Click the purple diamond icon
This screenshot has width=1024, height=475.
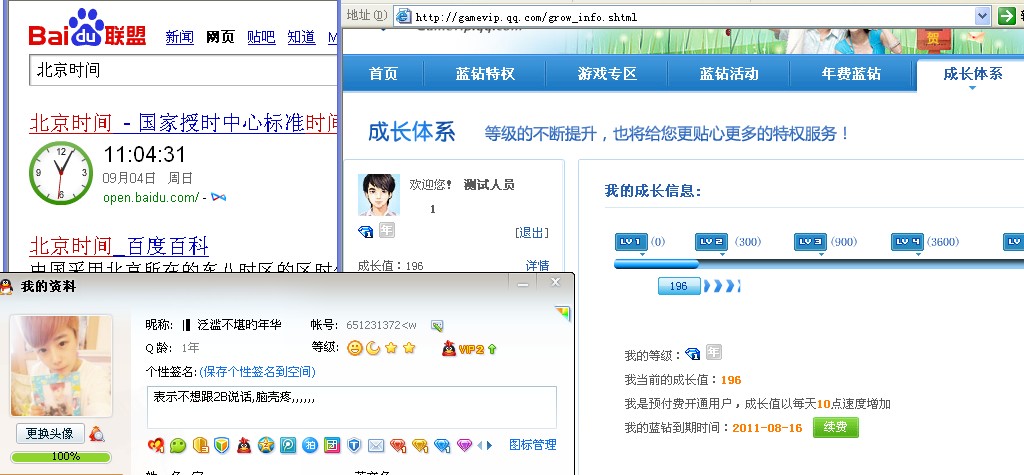pos(464,446)
